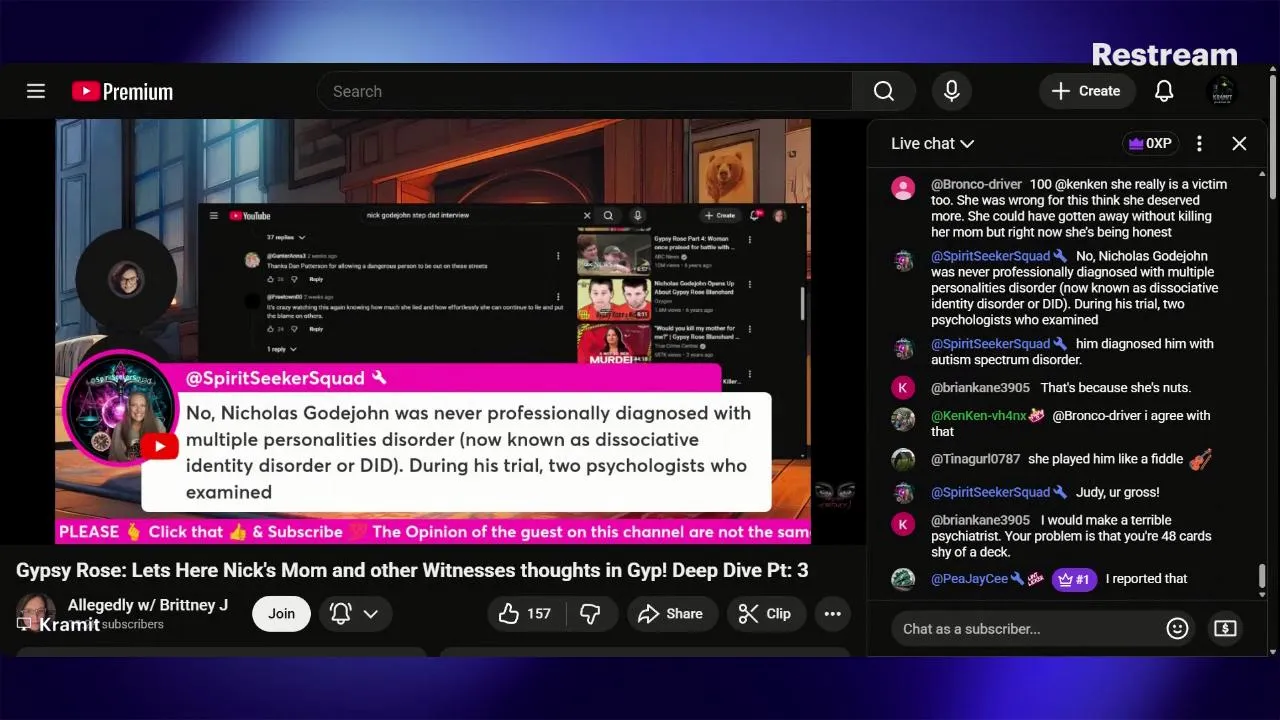Expand the 1 reply thread in video
The width and height of the screenshot is (1280, 720).
[281, 349]
